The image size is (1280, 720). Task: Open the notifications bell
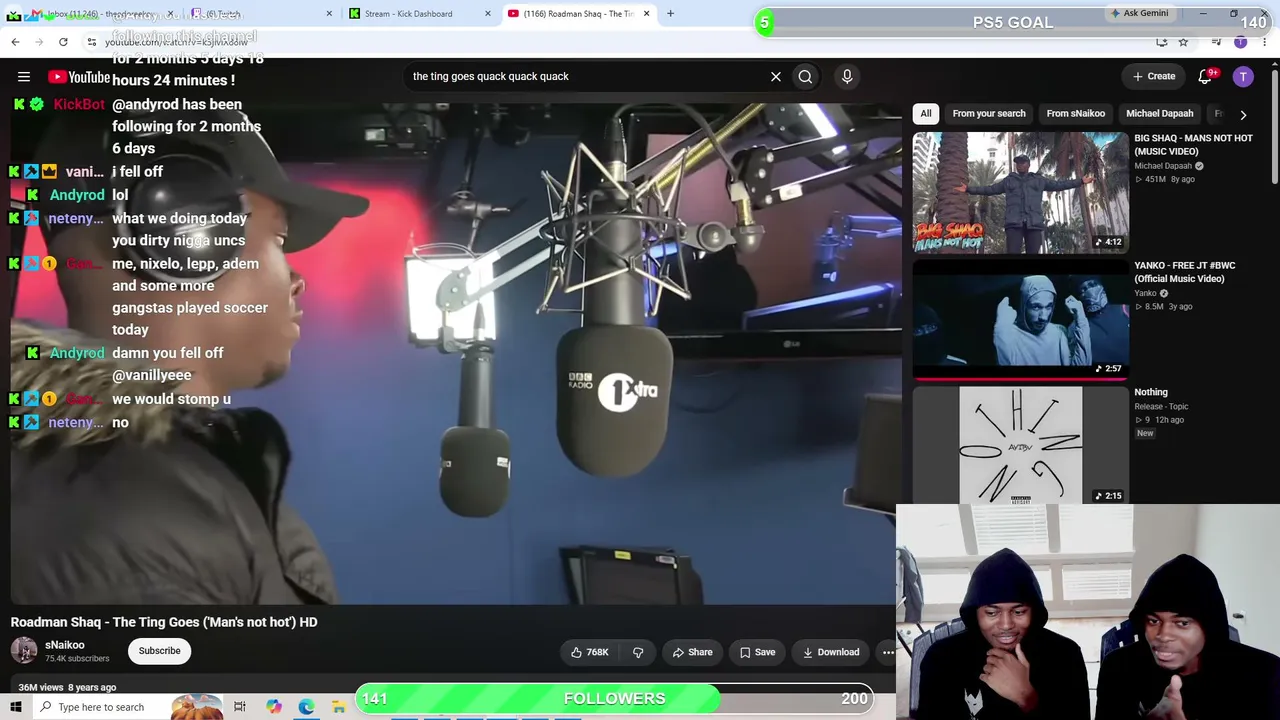[1206, 76]
